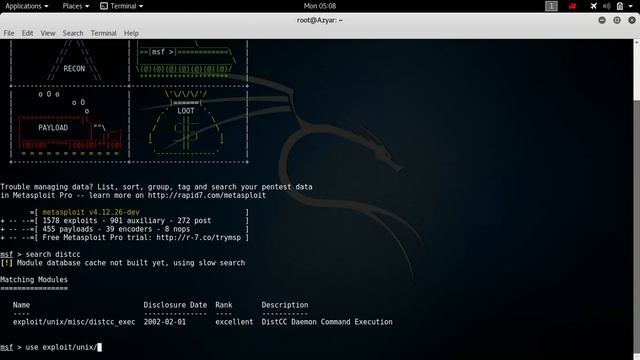The height and width of the screenshot is (360, 640).
Task: Click the 'Description' column header
Action: click(x=285, y=305)
